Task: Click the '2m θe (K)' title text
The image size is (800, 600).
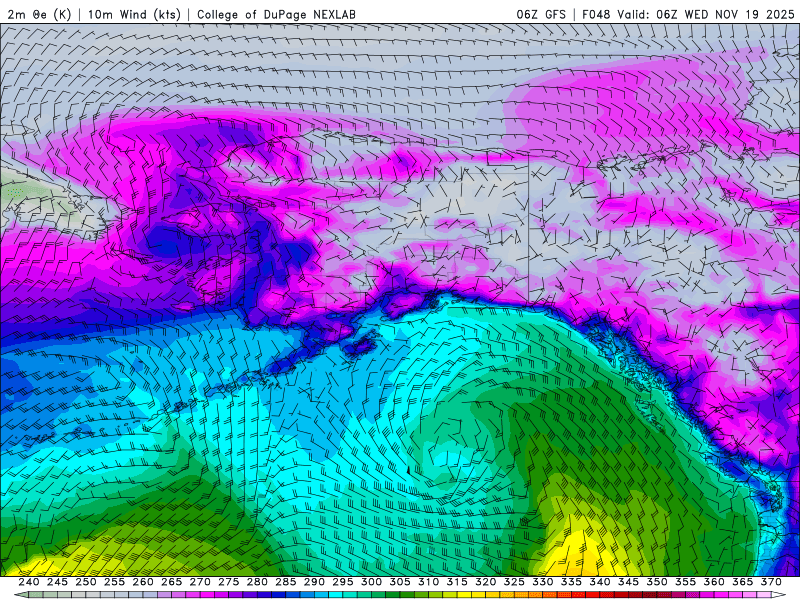Action: point(39,14)
